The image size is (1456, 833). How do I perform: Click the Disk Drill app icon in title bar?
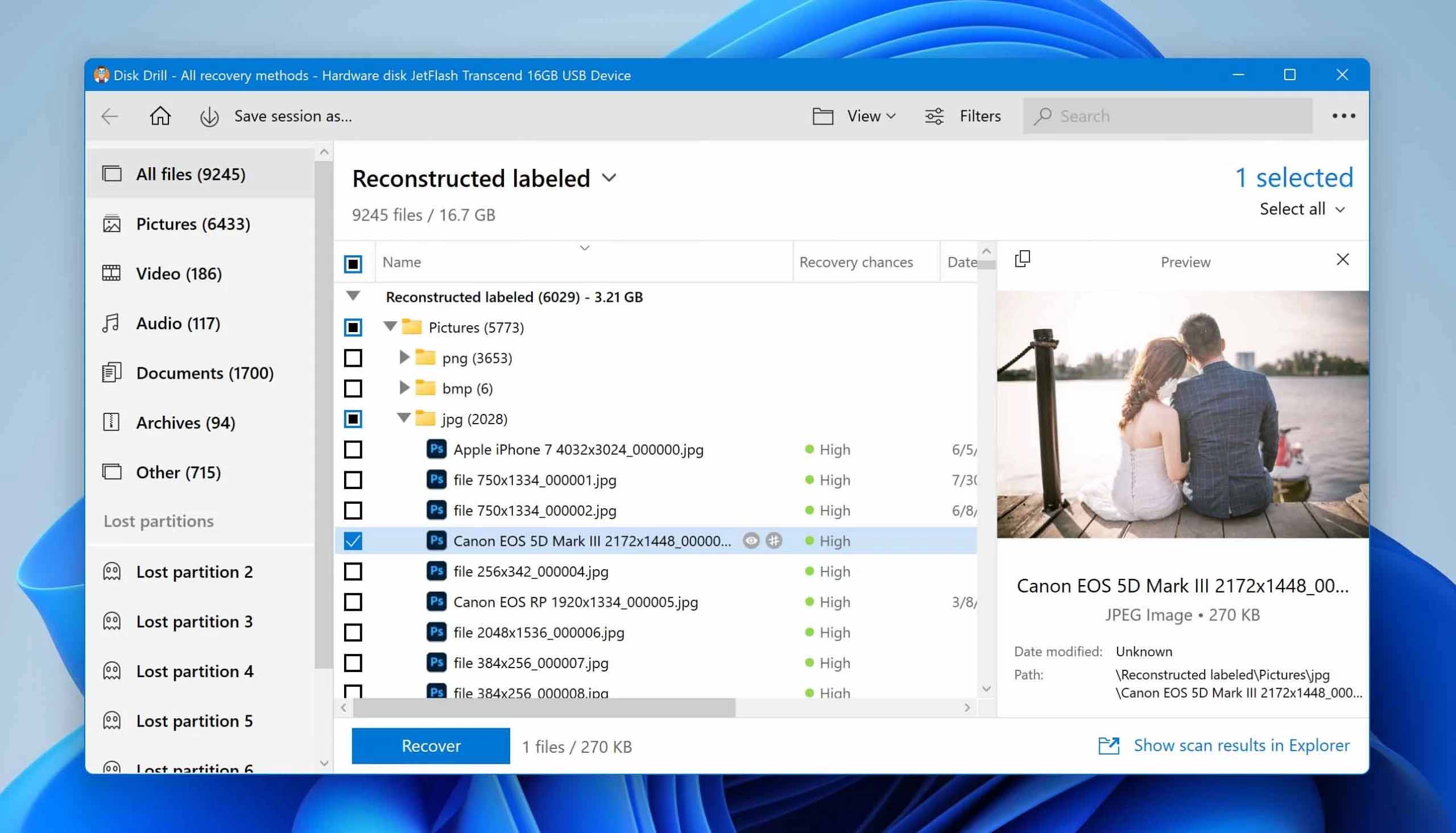pyautogui.click(x=101, y=75)
